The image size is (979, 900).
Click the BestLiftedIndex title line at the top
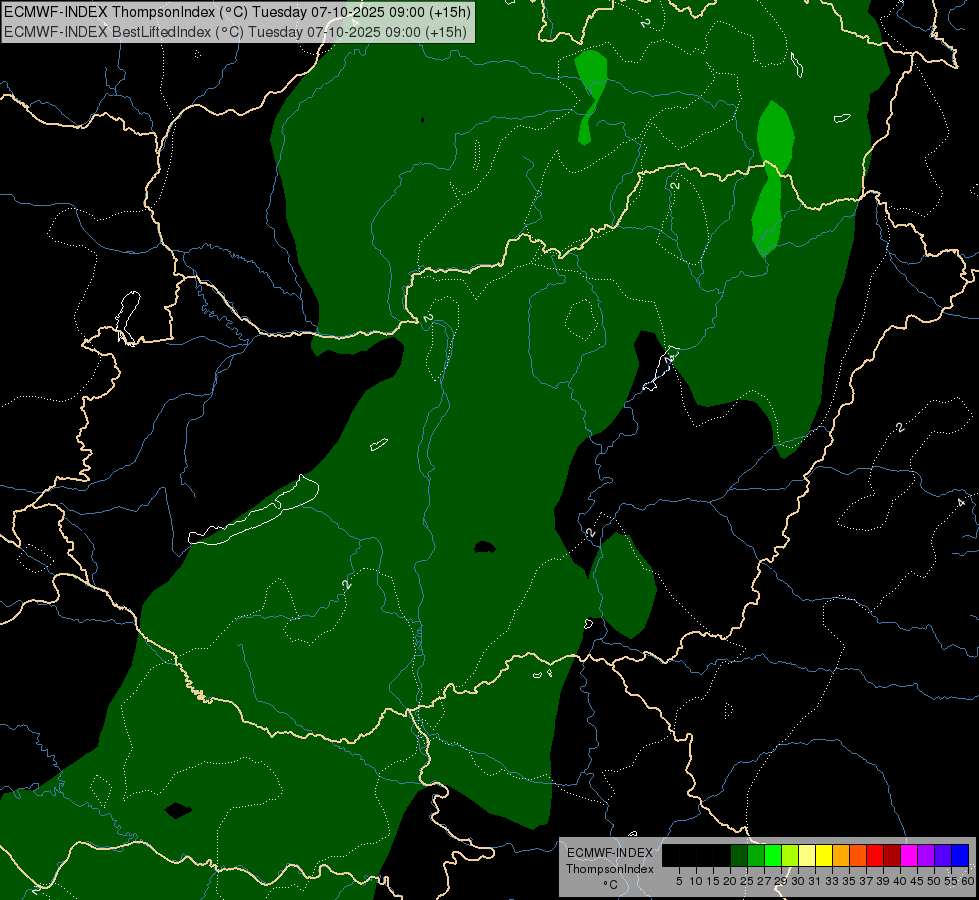click(235, 32)
